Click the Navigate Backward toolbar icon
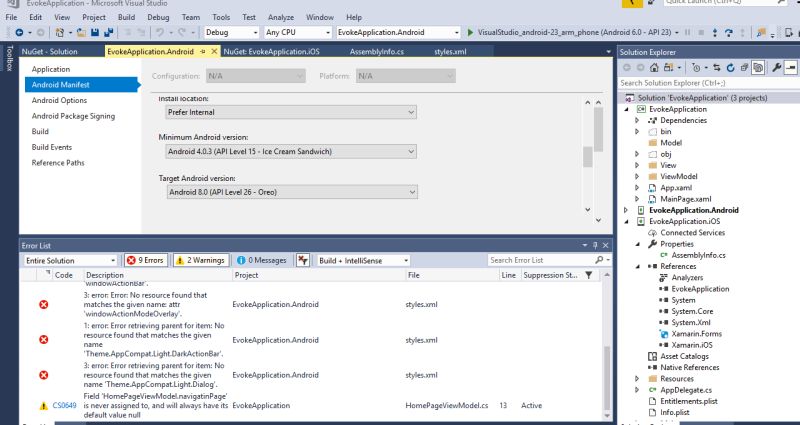The width and height of the screenshot is (800, 425). click(x=19, y=32)
